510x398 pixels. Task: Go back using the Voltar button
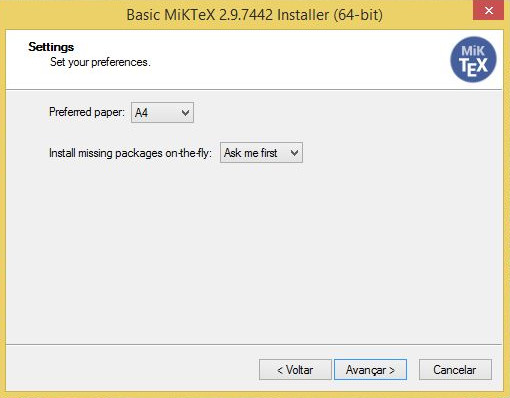tap(295, 369)
